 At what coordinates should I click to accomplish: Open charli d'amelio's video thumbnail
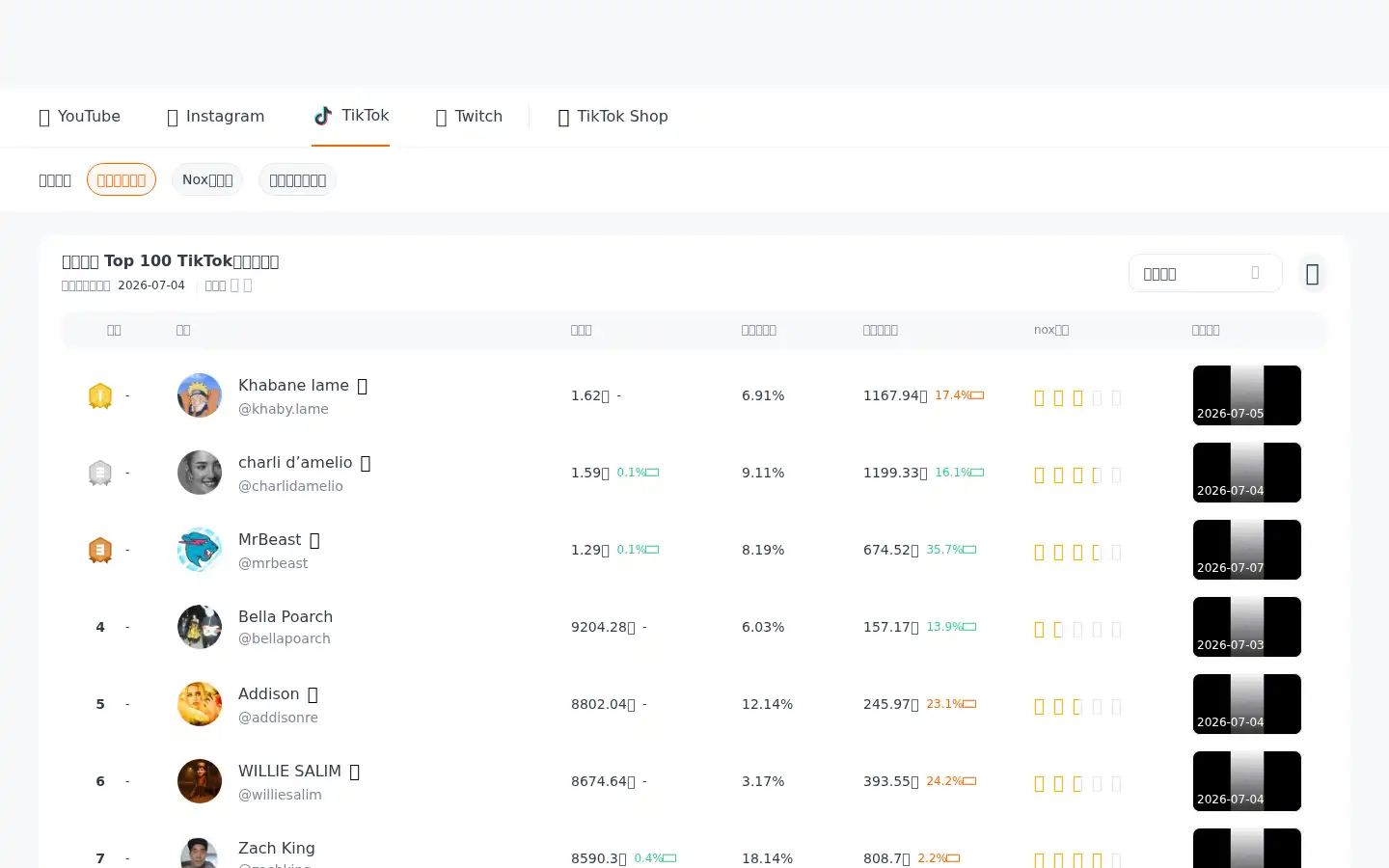point(1247,473)
